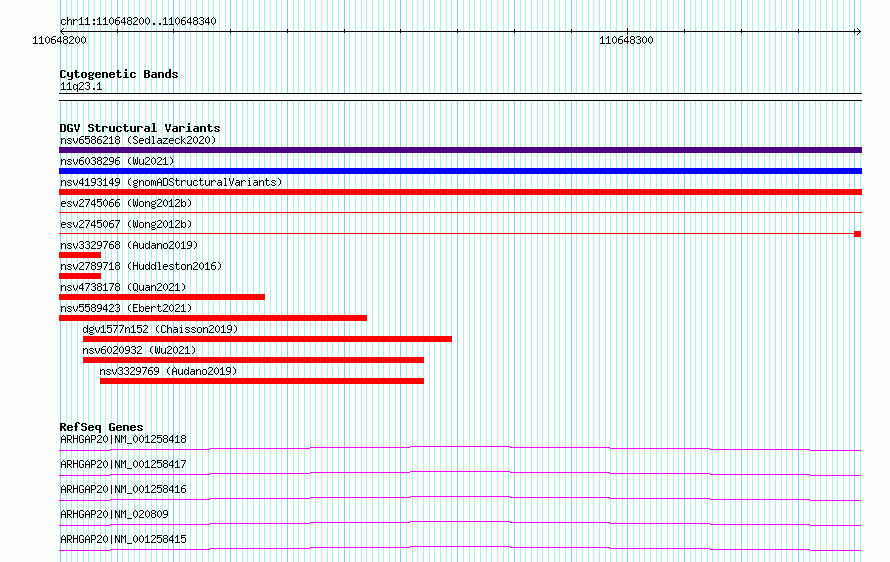The width and height of the screenshot is (890, 562).
Task: Click nsv3329768 (Audano2019) label
Action: [x=129, y=245]
